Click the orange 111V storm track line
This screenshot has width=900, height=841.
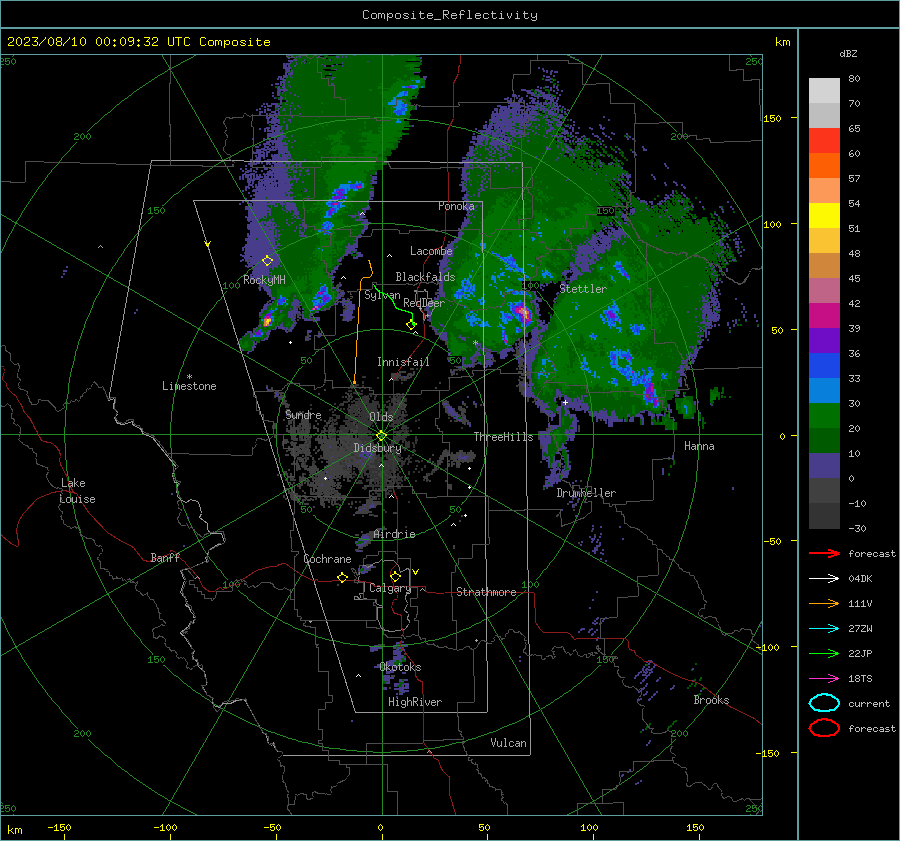click(359, 321)
